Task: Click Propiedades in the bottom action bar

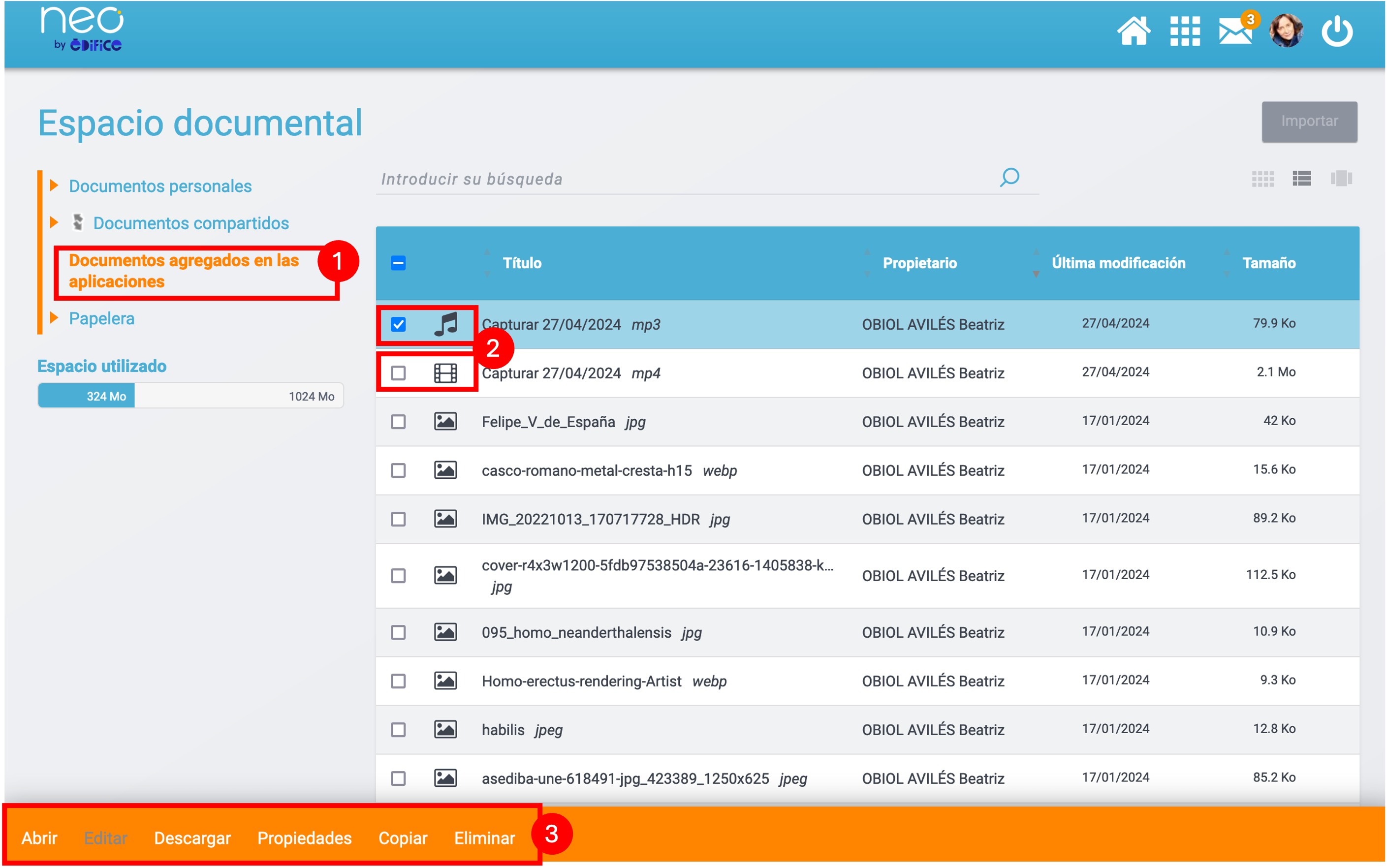Action: pyautogui.click(x=304, y=837)
